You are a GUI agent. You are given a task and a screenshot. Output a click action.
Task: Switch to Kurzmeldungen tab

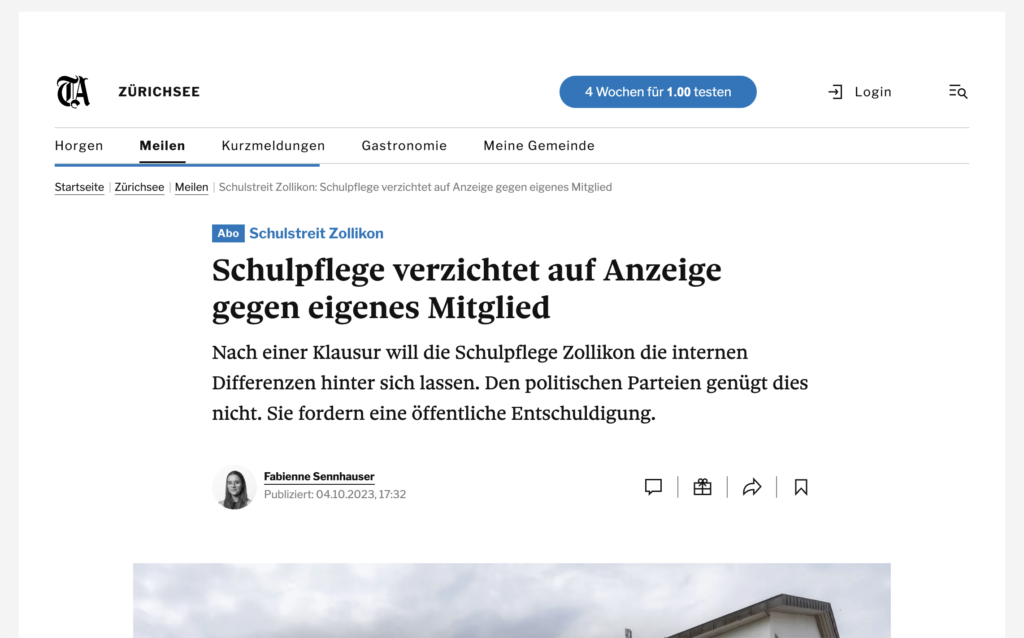pos(273,146)
